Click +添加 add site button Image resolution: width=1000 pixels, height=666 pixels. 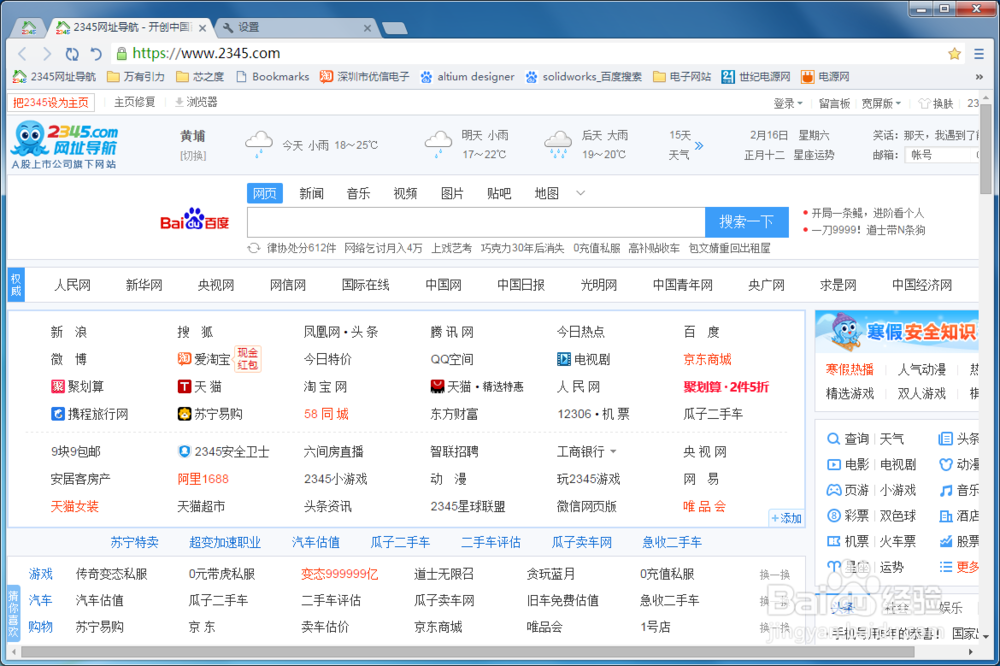(786, 518)
